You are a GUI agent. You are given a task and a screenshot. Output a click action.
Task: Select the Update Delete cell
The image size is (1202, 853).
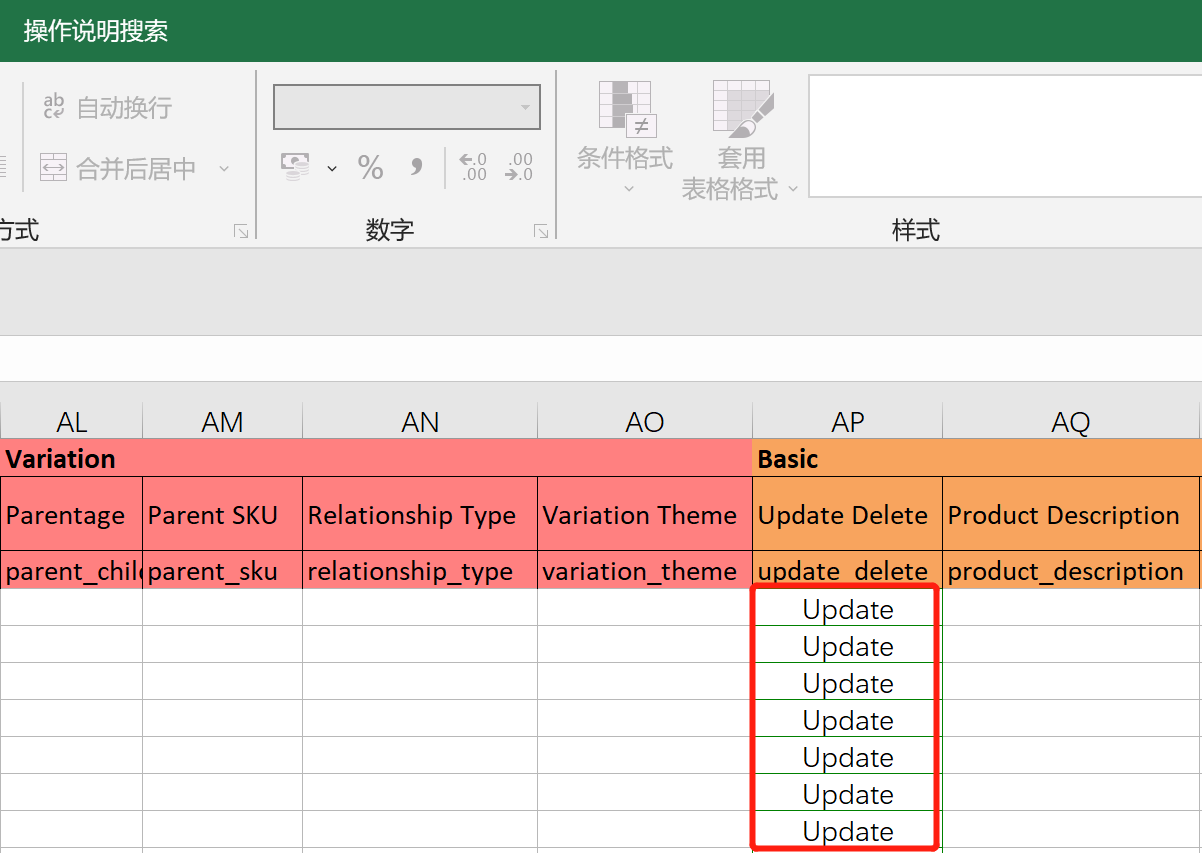(x=847, y=514)
